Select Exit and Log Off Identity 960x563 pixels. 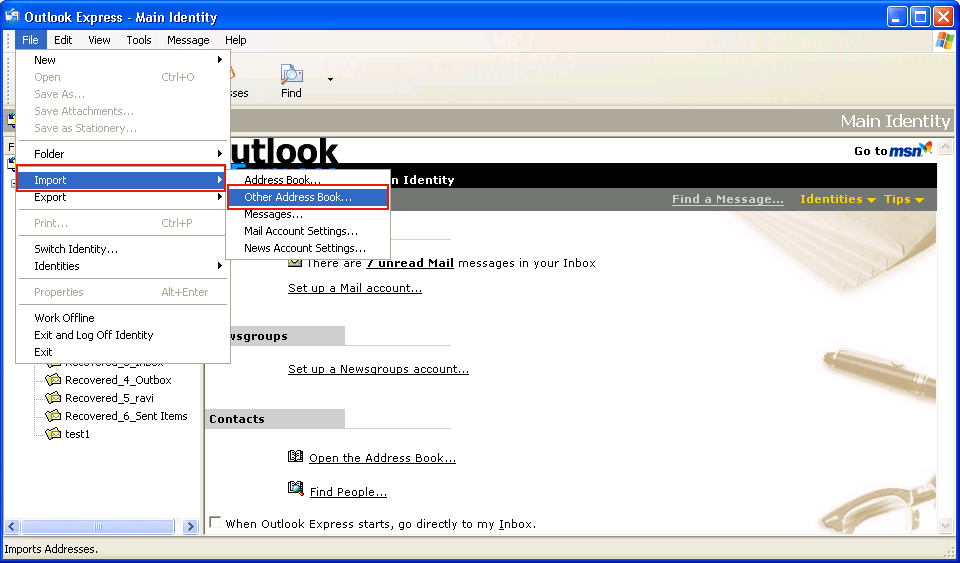[x=122, y=335]
